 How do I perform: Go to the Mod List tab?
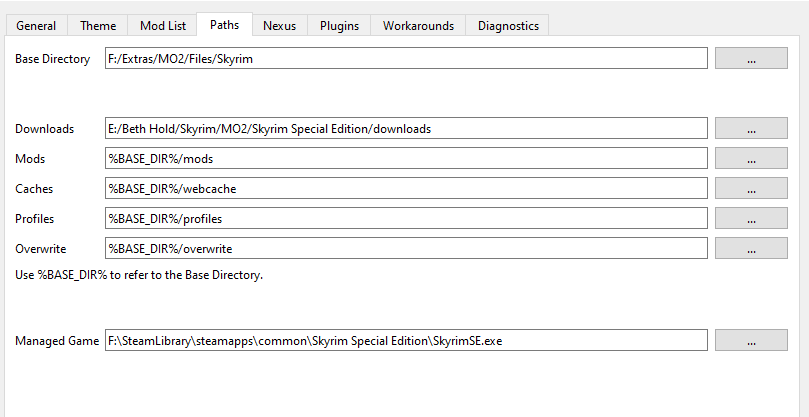[163, 26]
